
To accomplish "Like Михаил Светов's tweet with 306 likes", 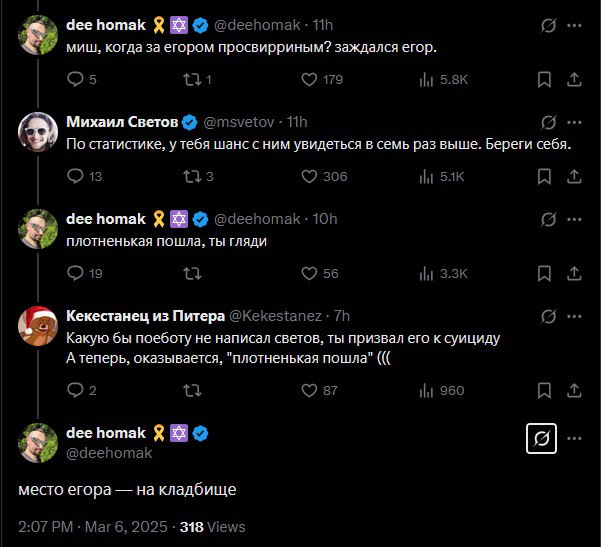I will (x=309, y=177).
